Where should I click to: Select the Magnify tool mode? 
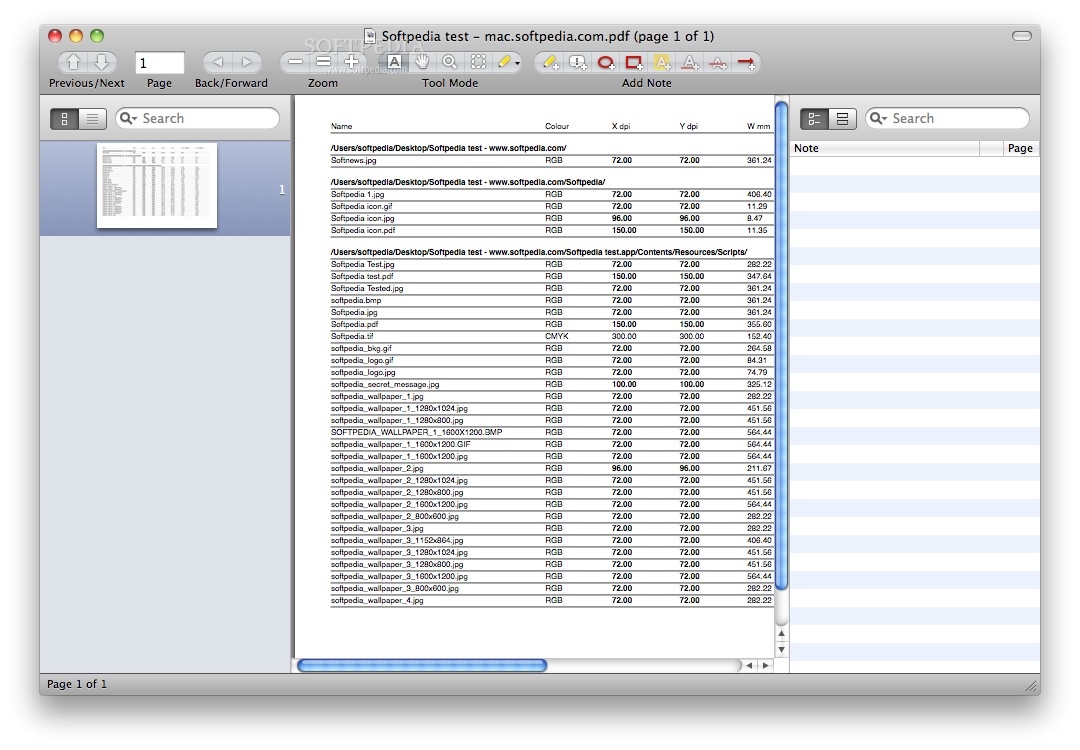pyautogui.click(x=450, y=62)
